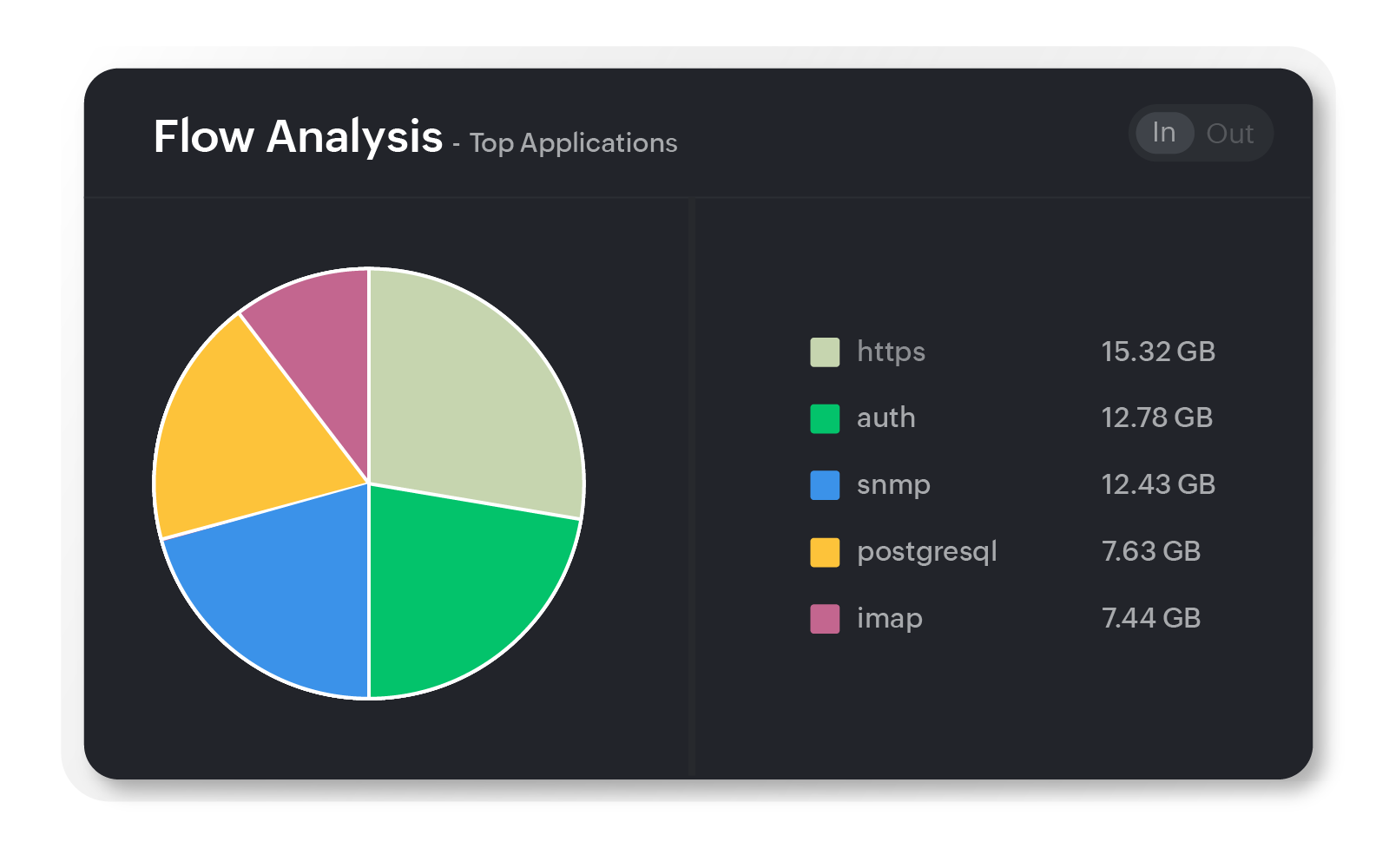1389x868 pixels.
Task: Click the 15.32 GB https value
Action: (x=1158, y=352)
